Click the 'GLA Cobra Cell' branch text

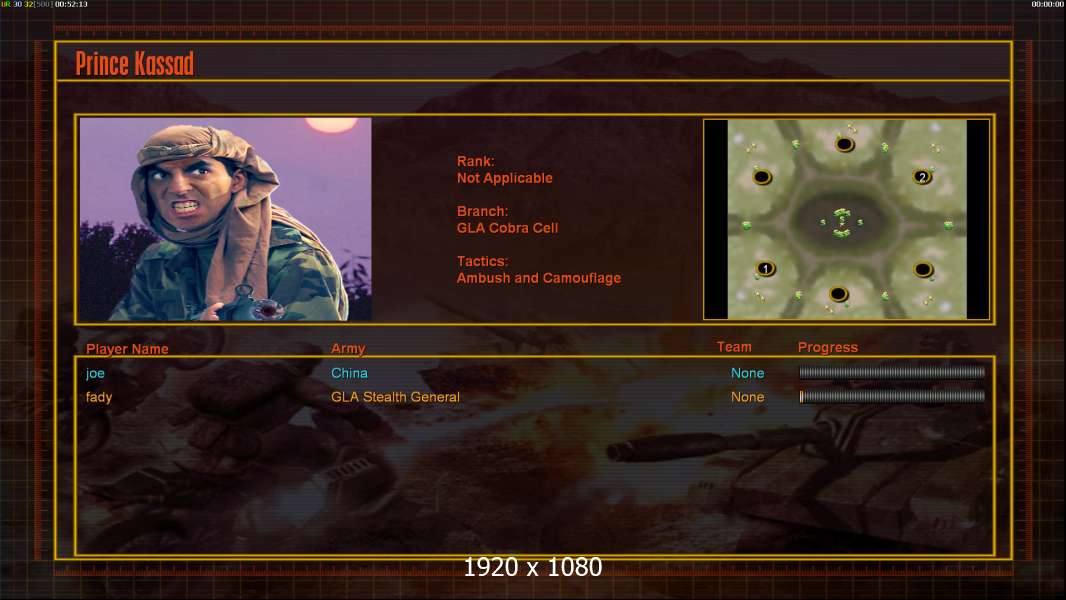tap(507, 228)
